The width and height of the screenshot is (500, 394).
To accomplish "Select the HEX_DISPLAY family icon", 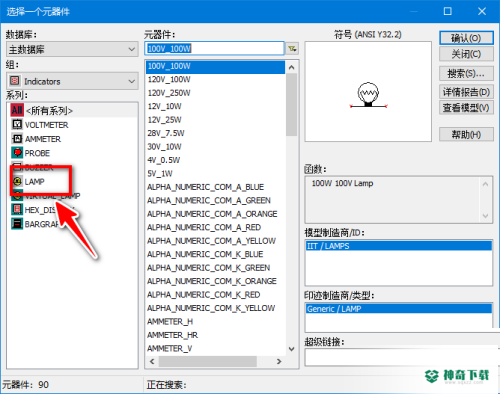I will click(17, 210).
